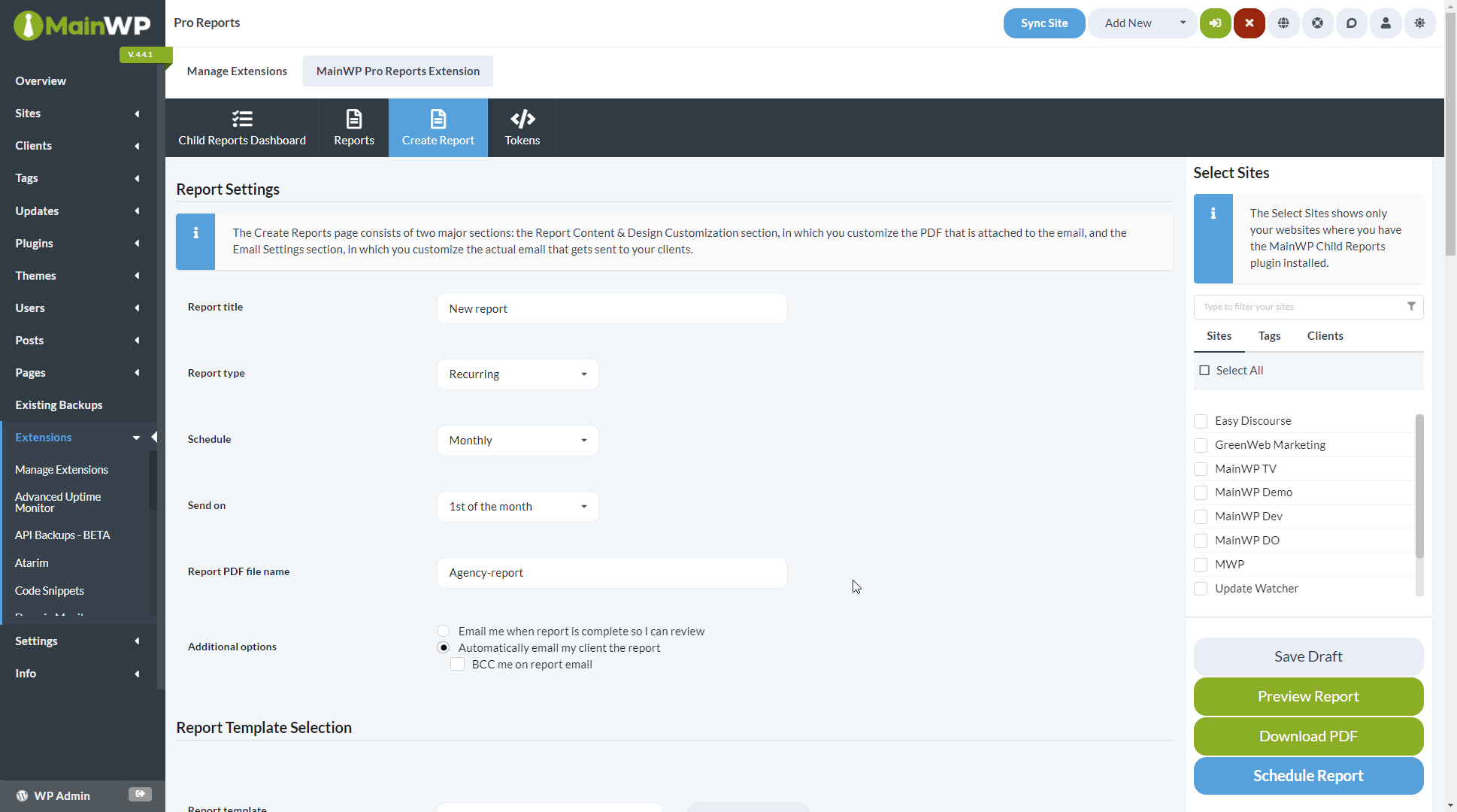Open the Report type Recurring dropdown
The width and height of the screenshot is (1457, 812).
pyautogui.click(x=517, y=374)
